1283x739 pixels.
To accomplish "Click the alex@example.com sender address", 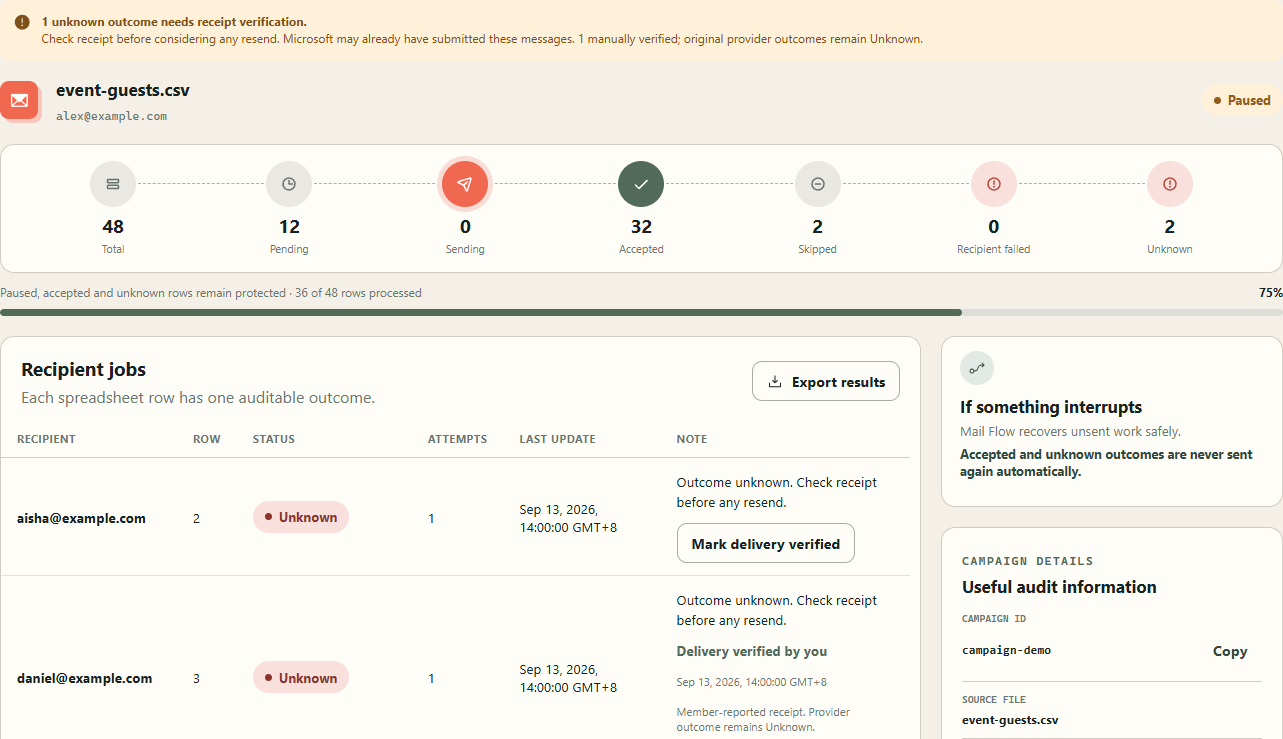I will [x=112, y=116].
